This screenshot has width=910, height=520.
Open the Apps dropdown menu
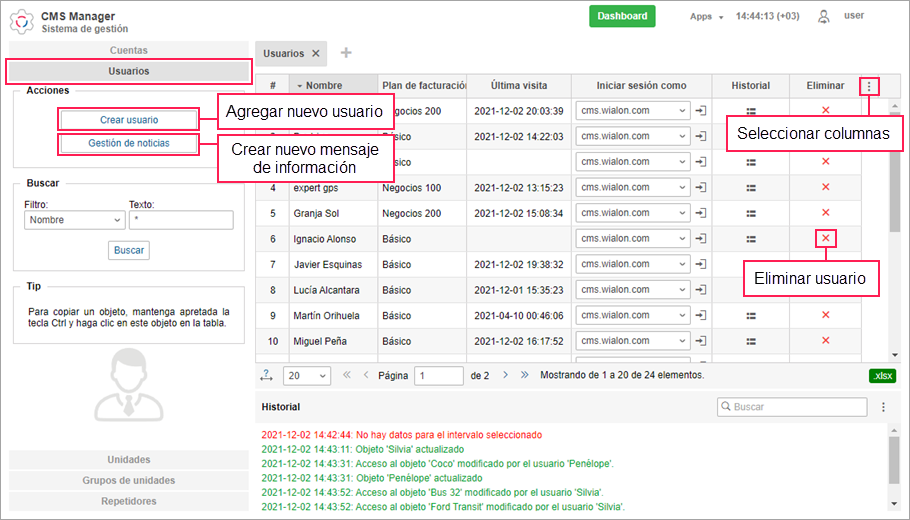point(706,17)
